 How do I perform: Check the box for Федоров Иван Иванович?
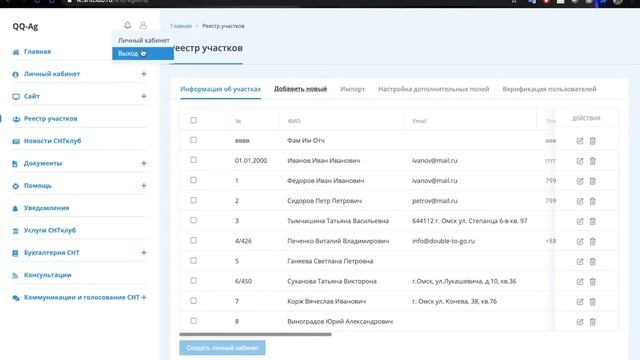(x=193, y=180)
